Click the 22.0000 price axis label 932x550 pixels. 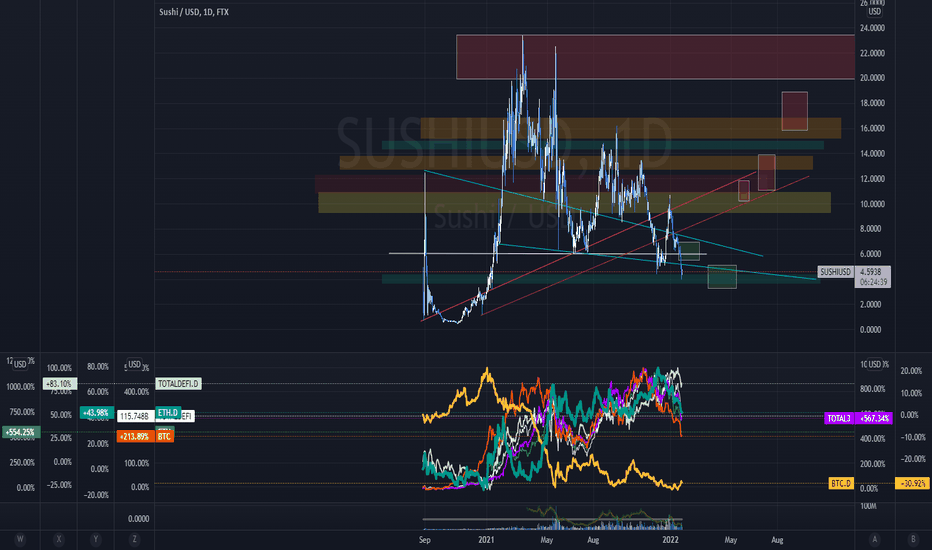(x=872, y=53)
